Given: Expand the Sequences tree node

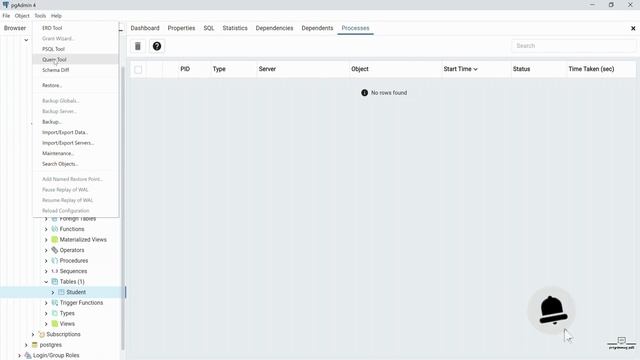Looking at the screenshot, I should 46,271.
